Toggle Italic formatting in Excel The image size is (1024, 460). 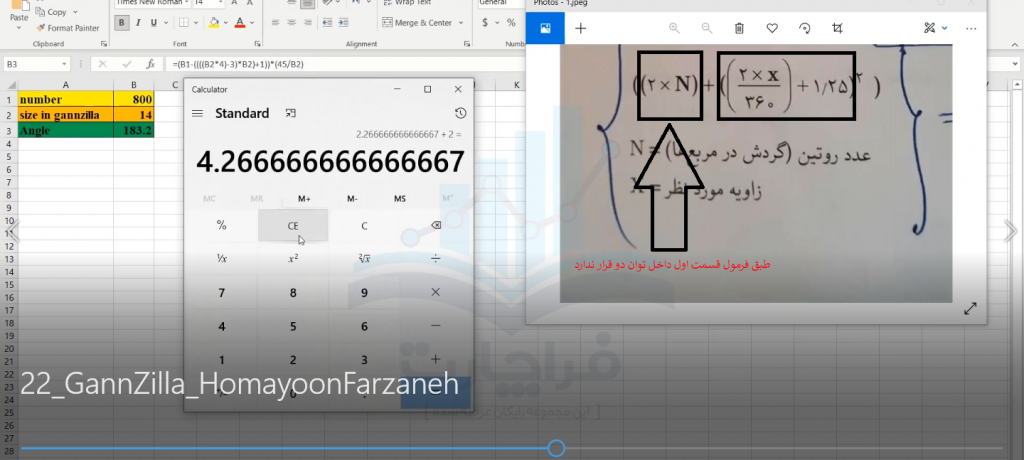(x=138, y=23)
